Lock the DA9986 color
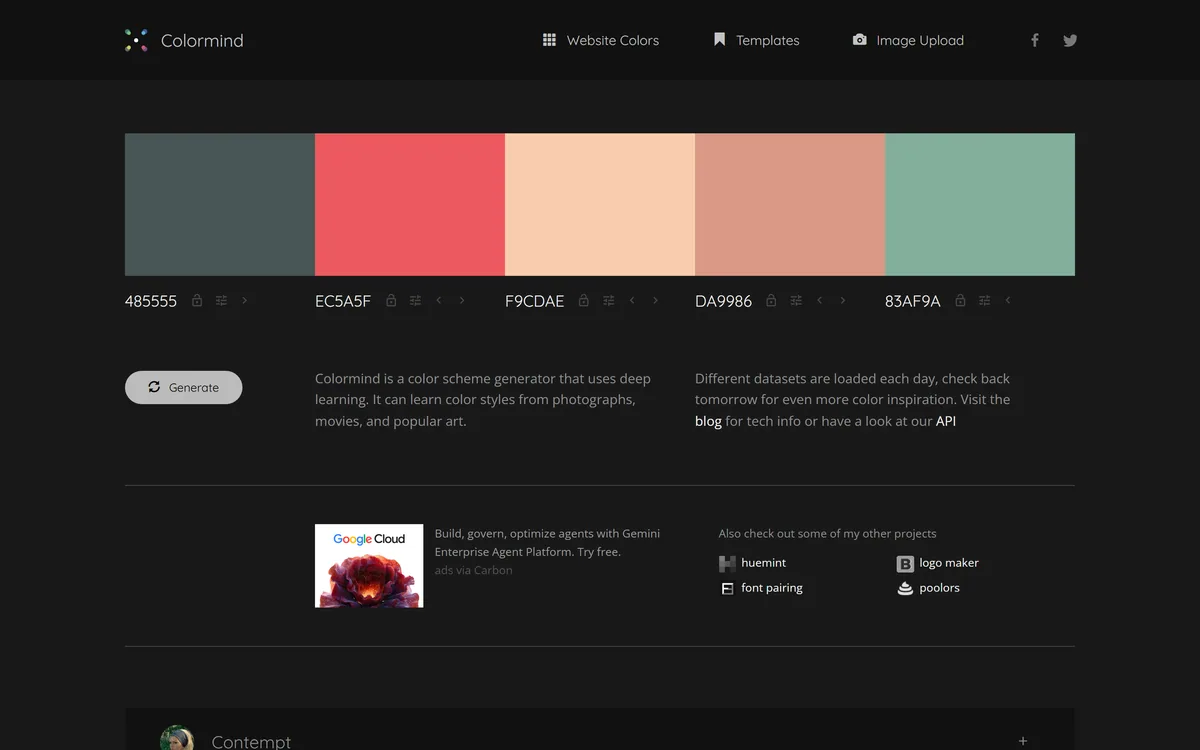The image size is (1200, 750). [x=771, y=300]
